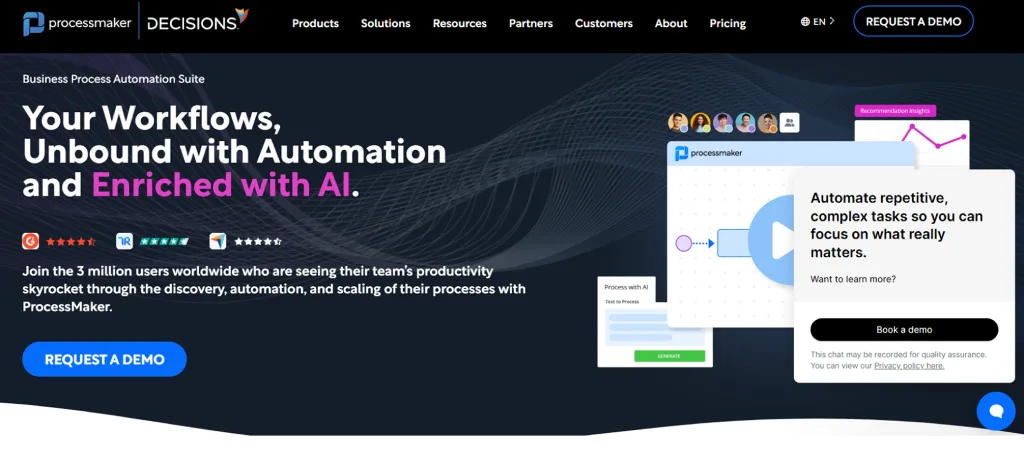1024x464 pixels.
Task: Open the Privacy policy here link
Action: tap(909, 366)
